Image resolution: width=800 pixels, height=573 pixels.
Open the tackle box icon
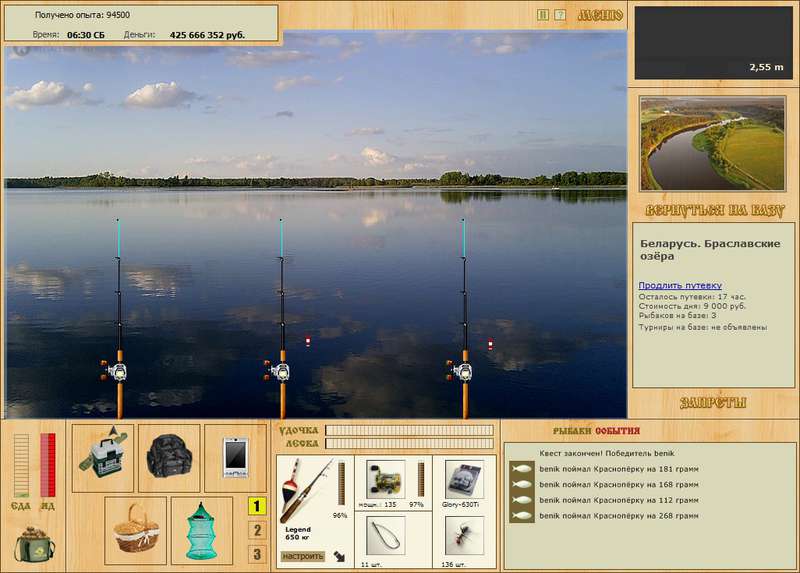(x=103, y=452)
